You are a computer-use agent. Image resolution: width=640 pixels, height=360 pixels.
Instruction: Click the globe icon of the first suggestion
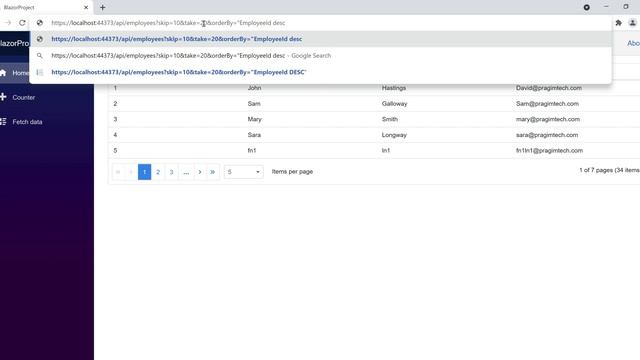40,39
